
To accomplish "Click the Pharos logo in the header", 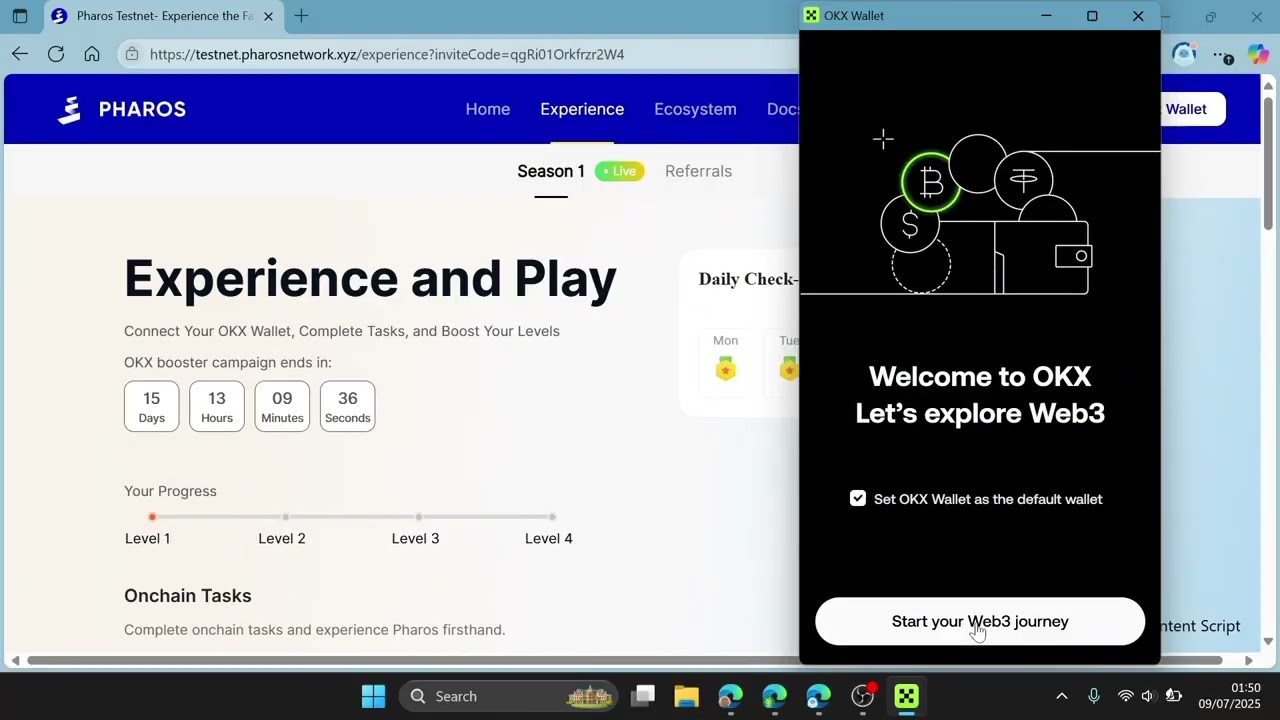I will tap(121, 109).
